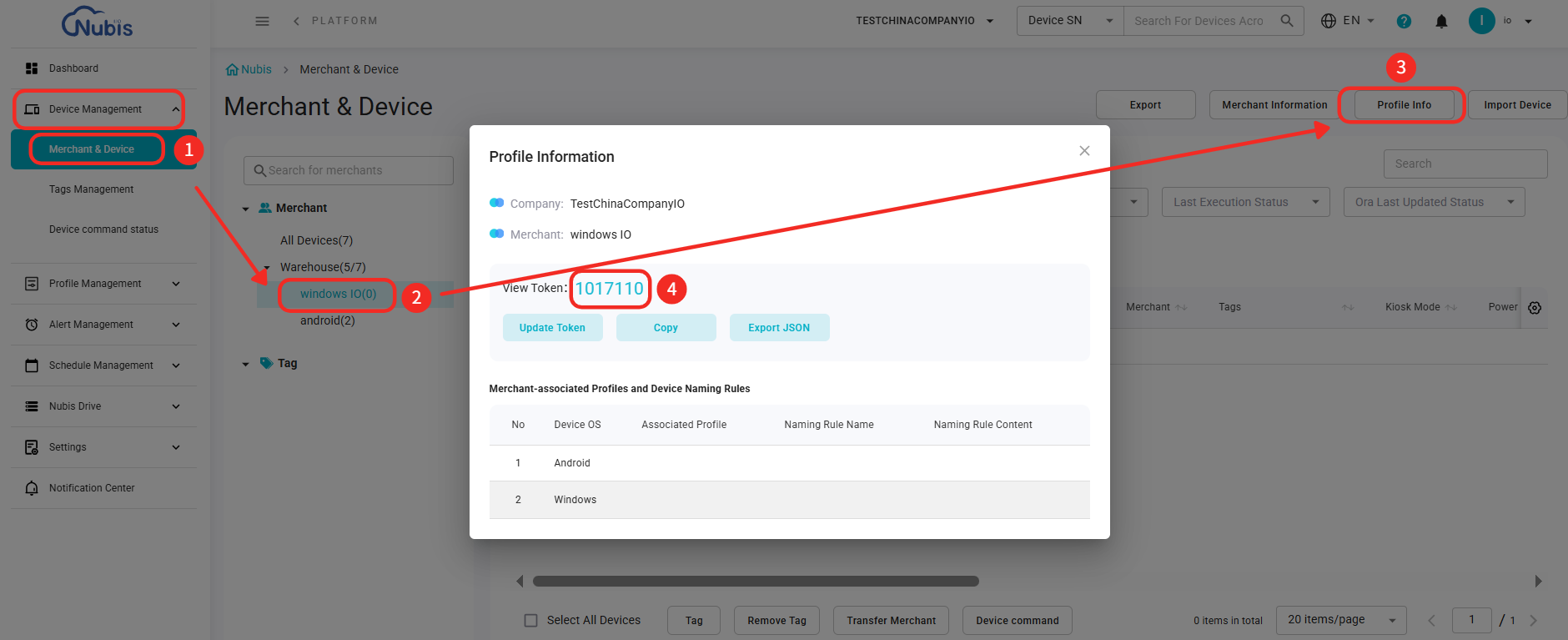Open Device command status
Image resolution: width=1568 pixels, height=640 pixels.
click(x=103, y=229)
